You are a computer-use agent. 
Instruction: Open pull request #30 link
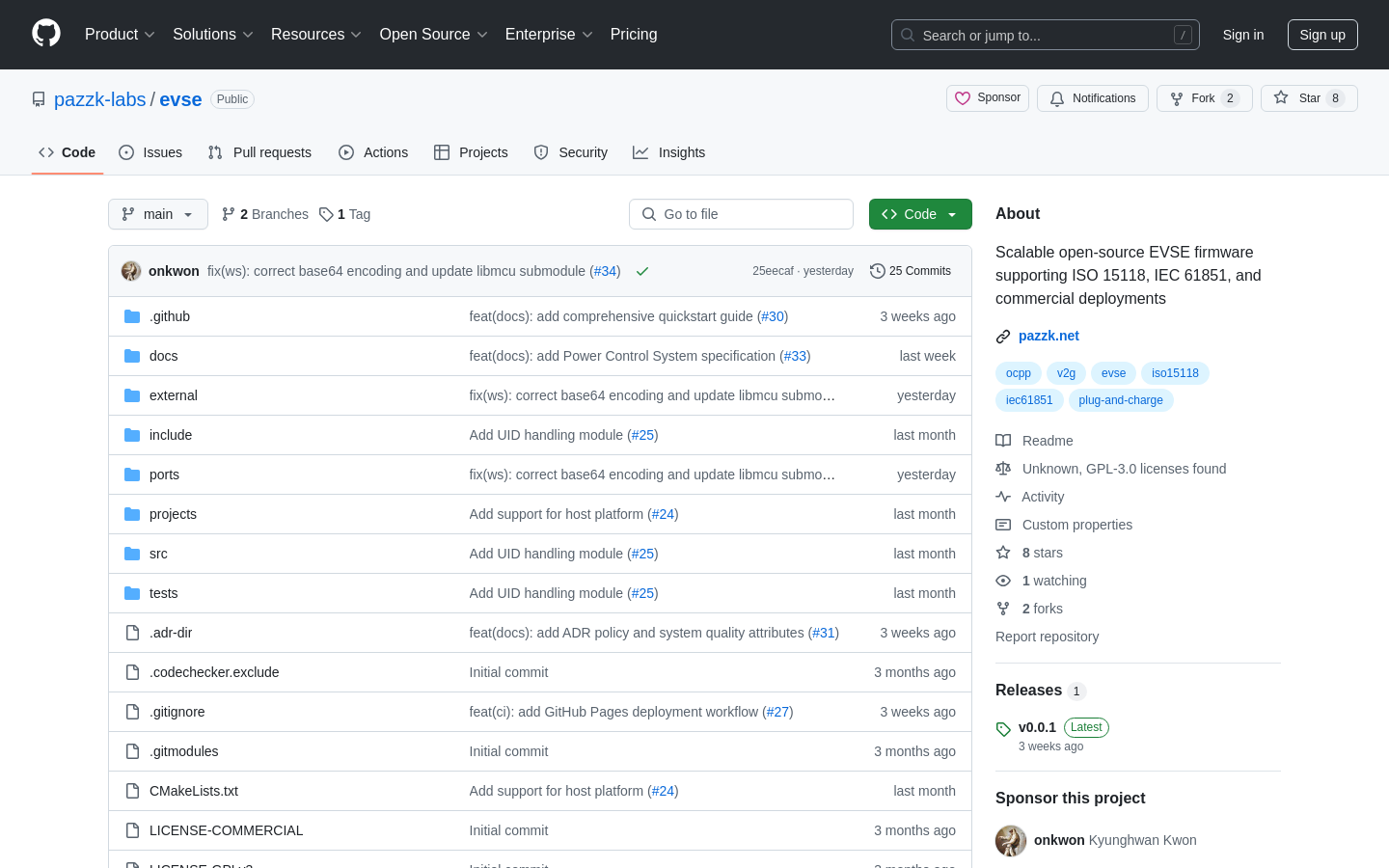[773, 316]
